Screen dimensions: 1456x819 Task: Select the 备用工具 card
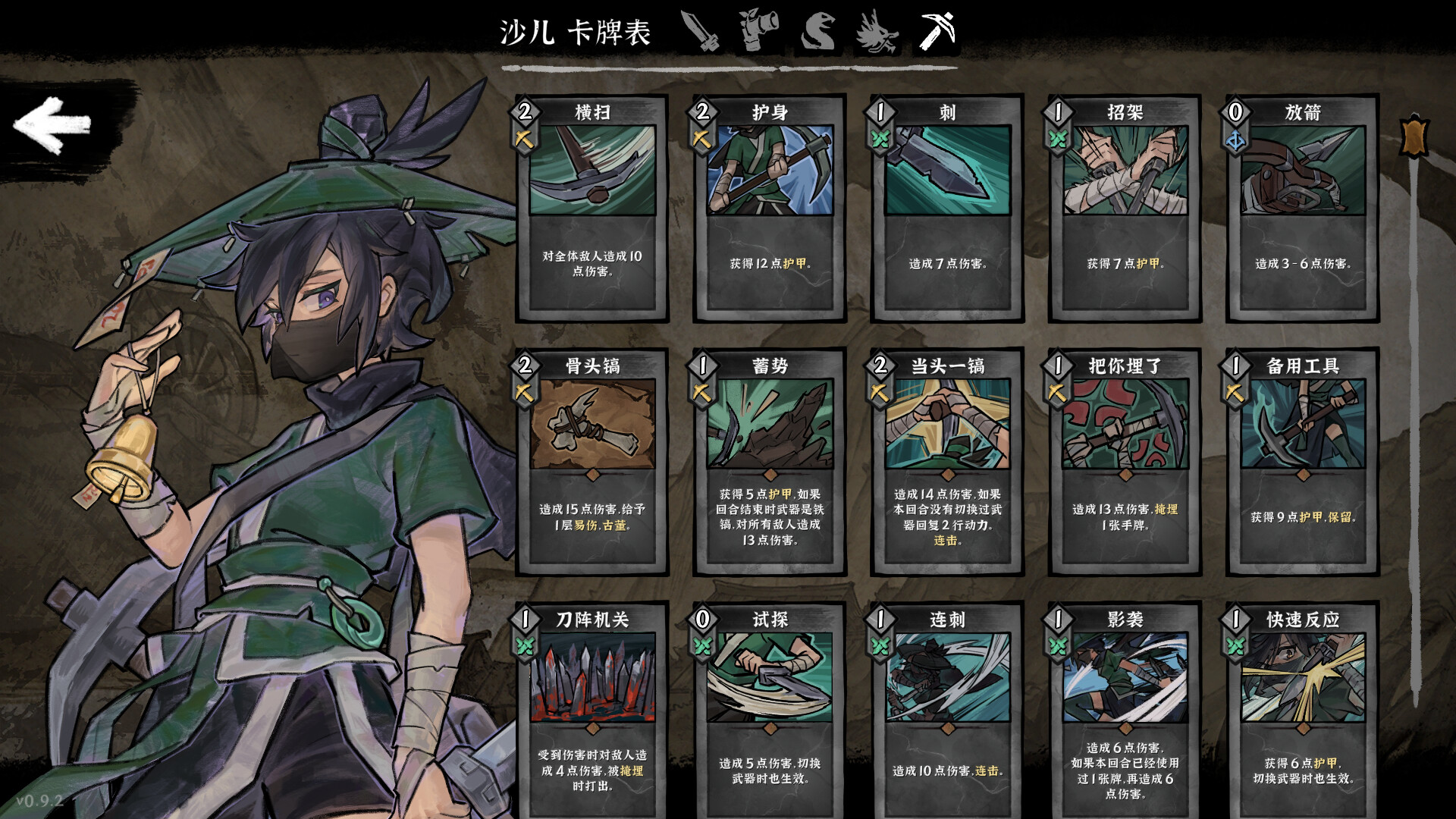point(1303,462)
